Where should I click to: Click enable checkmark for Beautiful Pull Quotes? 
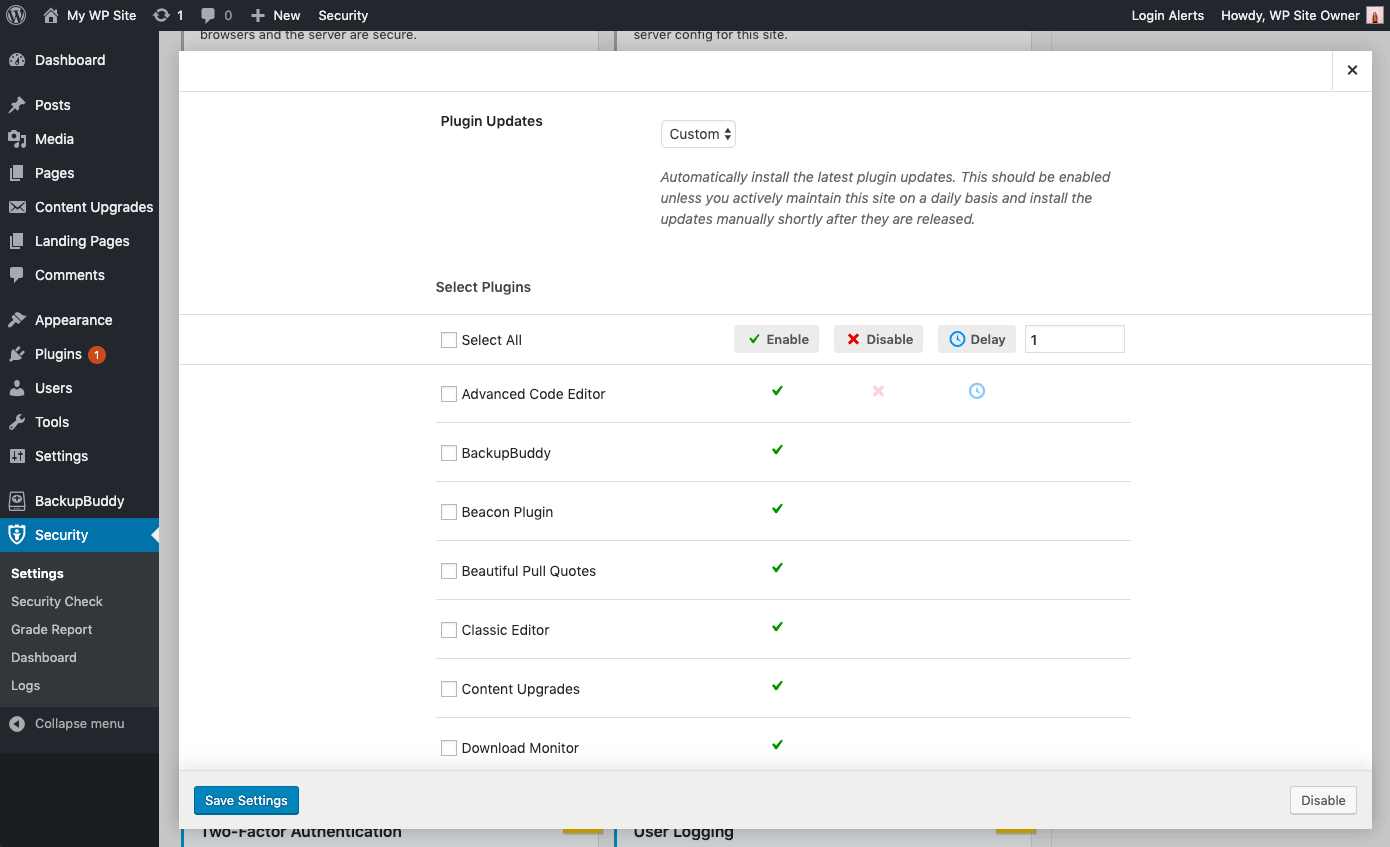pos(777,568)
